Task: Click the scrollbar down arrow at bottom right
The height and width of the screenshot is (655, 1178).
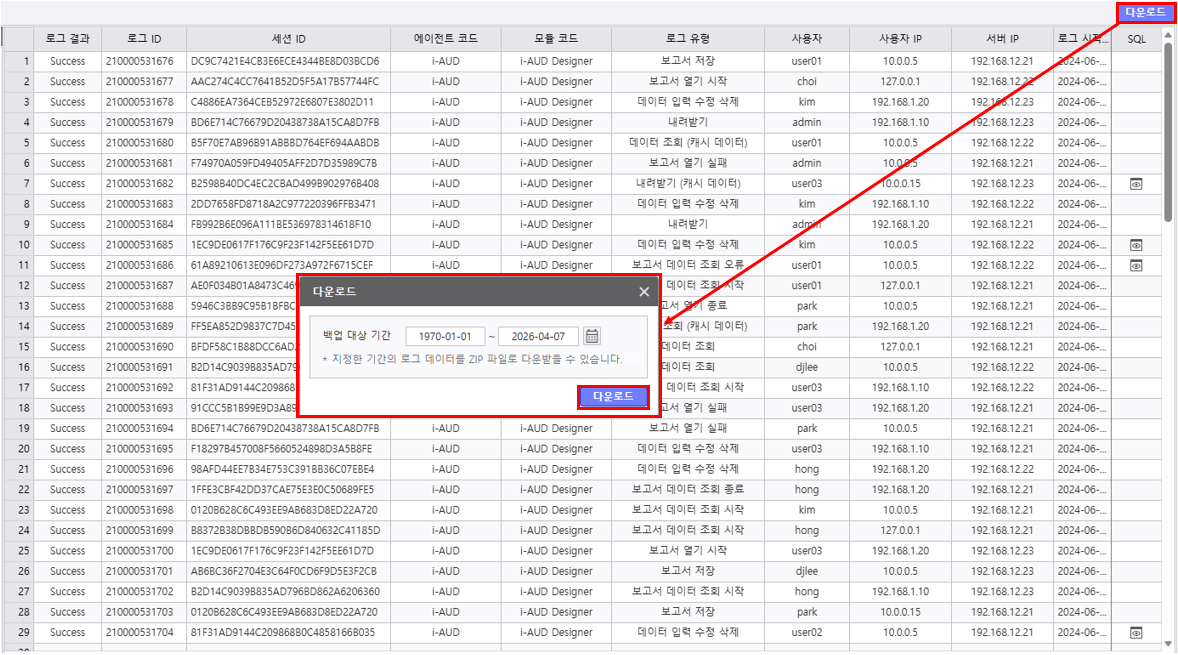Action: click(x=1168, y=644)
